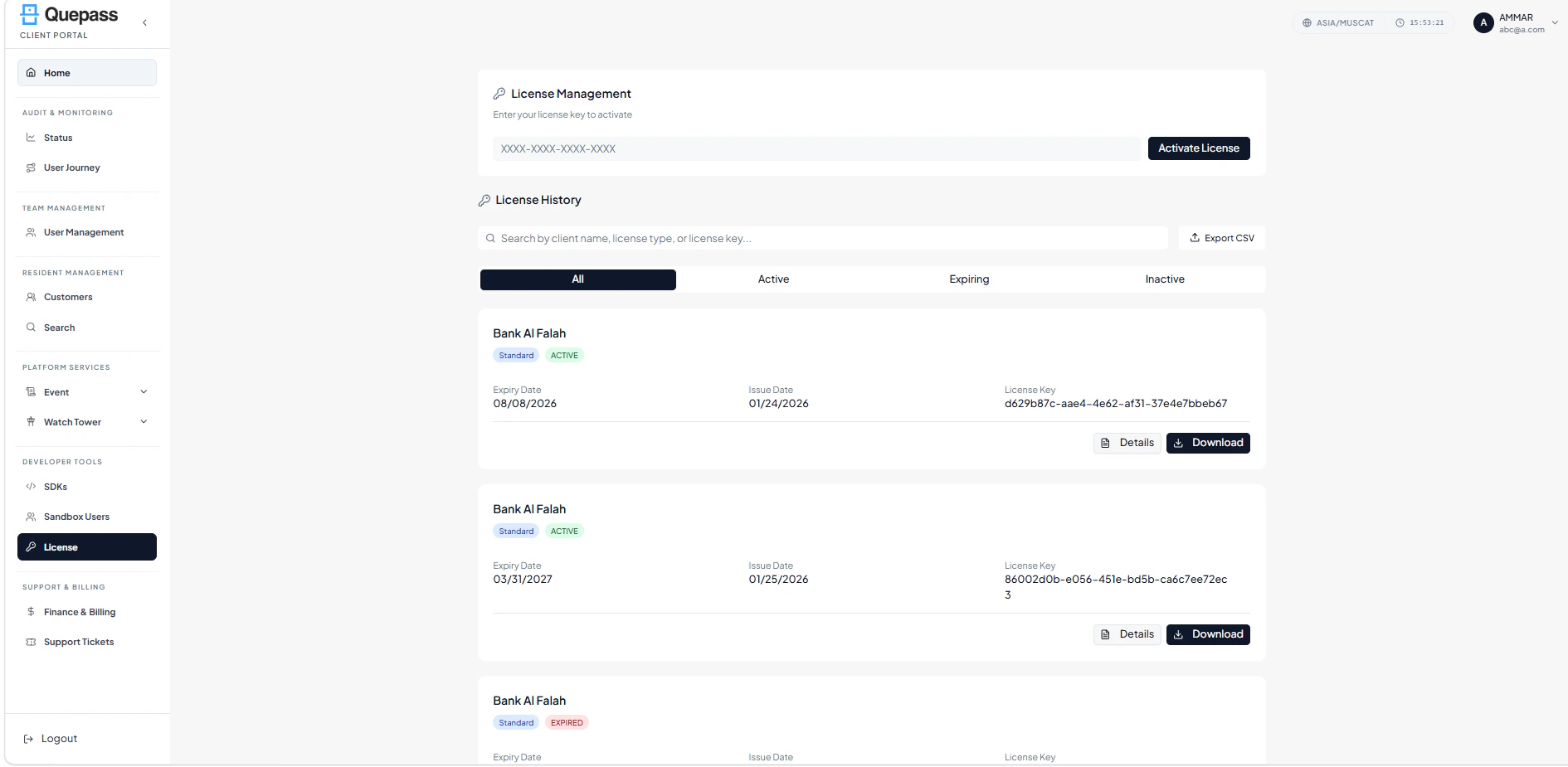Click the red EXPIRED status badge
This screenshot has height=767, width=1568.
[567, 723]
